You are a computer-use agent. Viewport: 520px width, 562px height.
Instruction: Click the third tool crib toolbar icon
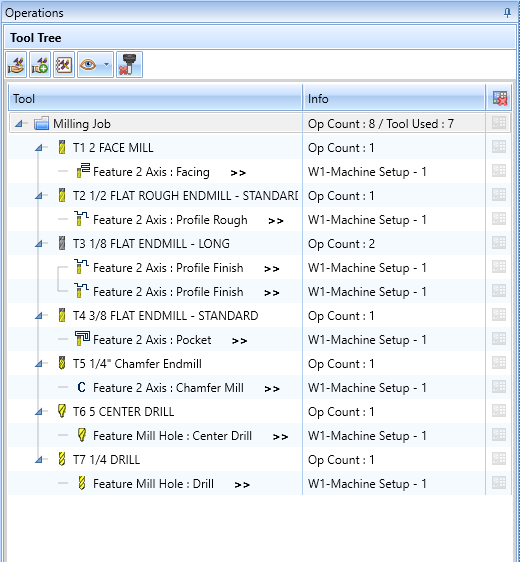click(x=64, y=65)
